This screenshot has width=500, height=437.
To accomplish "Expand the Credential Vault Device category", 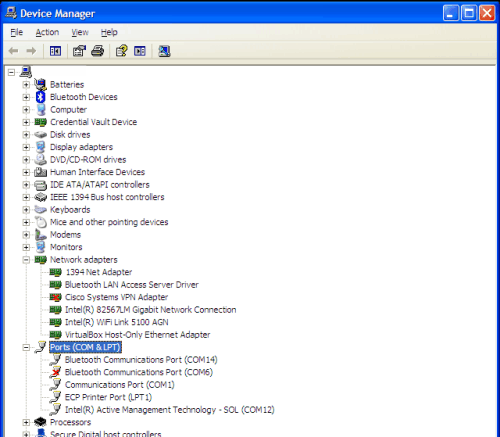I will pyautogui.click(x=26, y=122).
